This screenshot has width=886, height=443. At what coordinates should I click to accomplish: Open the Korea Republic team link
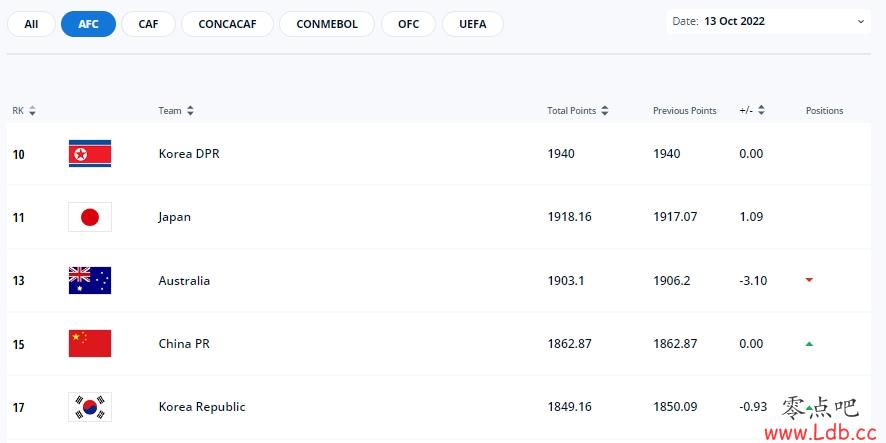pos(202,407)
